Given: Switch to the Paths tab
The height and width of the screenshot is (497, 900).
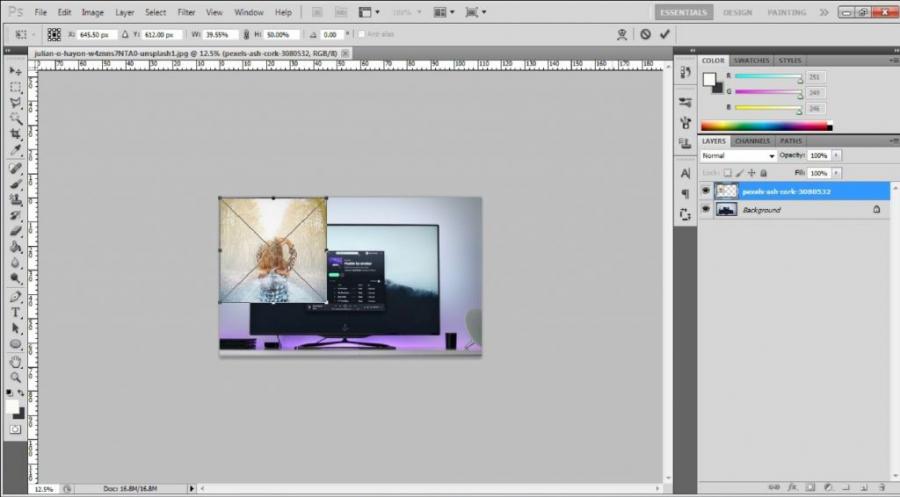Looking at the screenshot, I should (790, 141).
